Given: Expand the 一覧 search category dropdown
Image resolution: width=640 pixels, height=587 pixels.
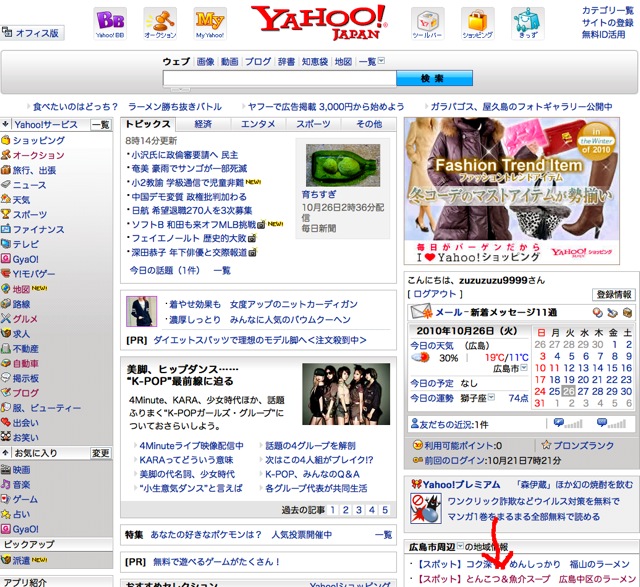Looking at the screenshot, I should point(381,61).
